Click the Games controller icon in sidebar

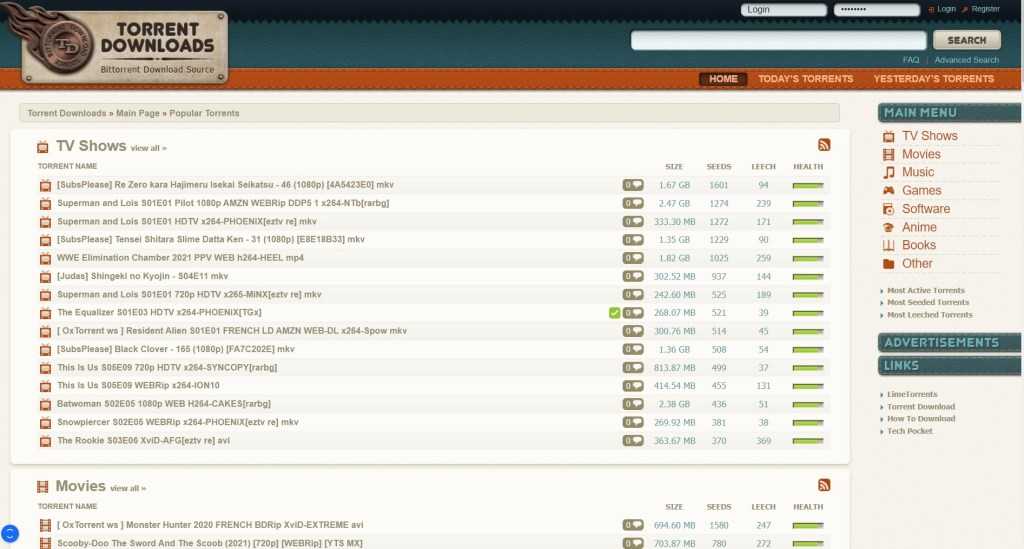[x=888, y=190]
